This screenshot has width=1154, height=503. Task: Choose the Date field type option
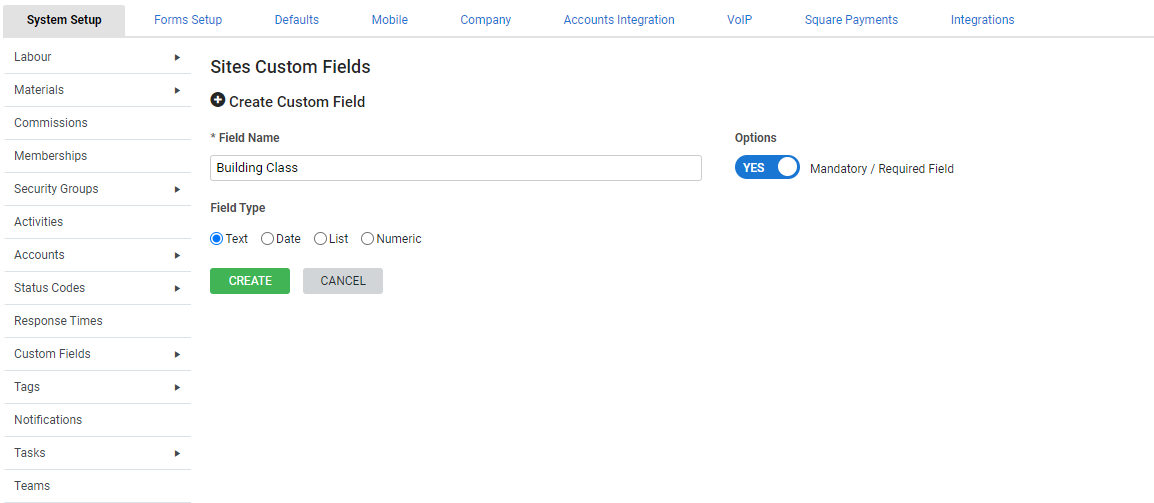pos(268,239)
